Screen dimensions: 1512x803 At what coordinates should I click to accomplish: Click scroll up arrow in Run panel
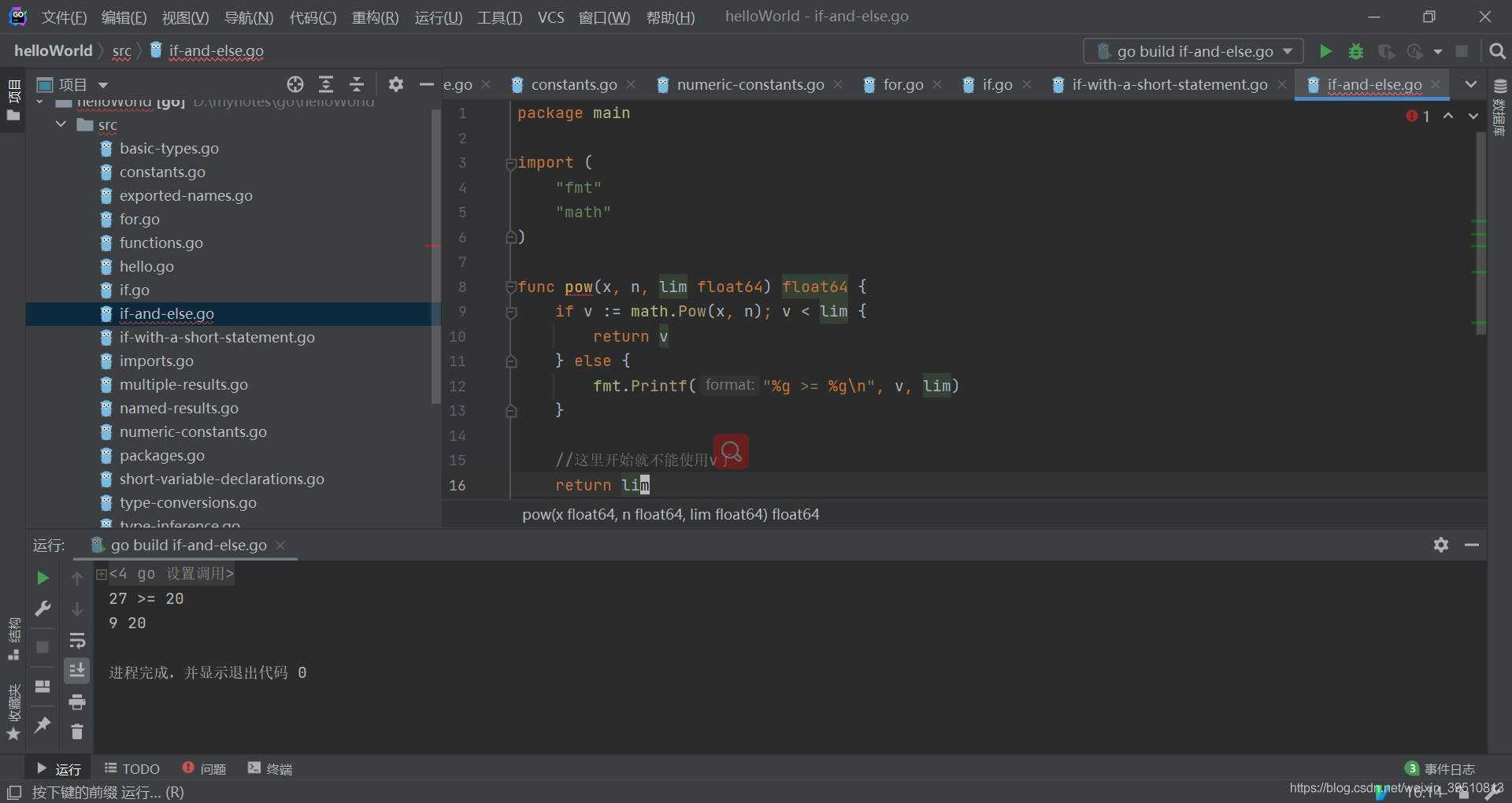77,578
